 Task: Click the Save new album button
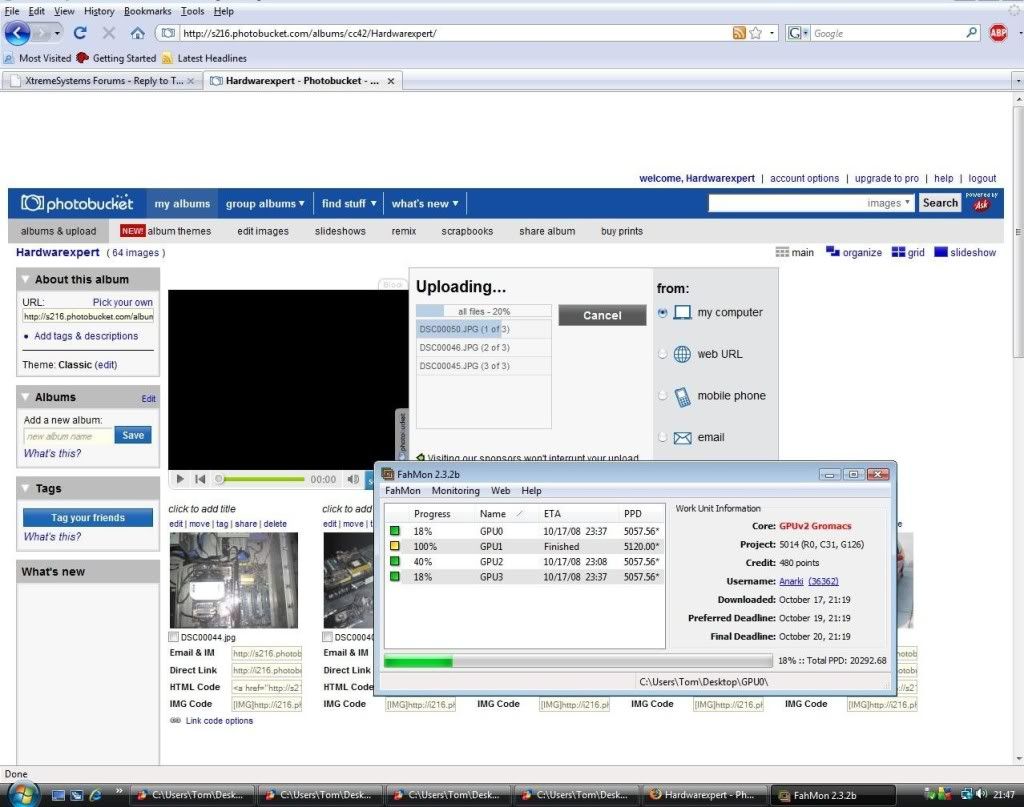(x=133, y=435)
